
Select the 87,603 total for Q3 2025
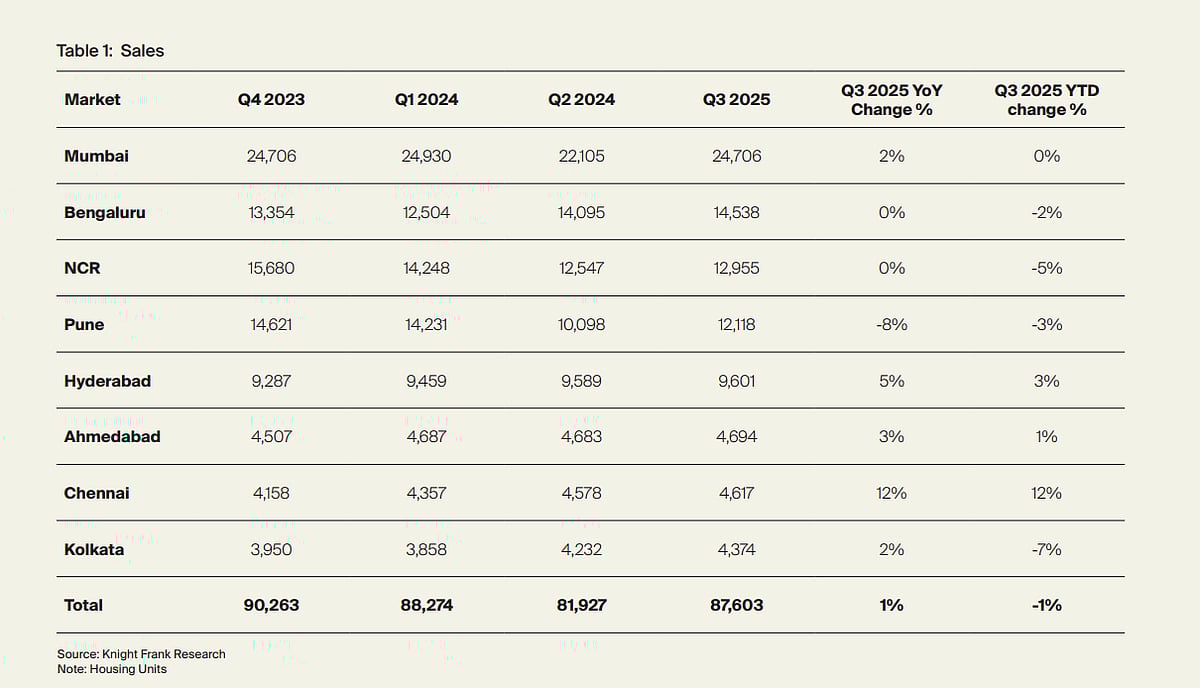(737, 605)
